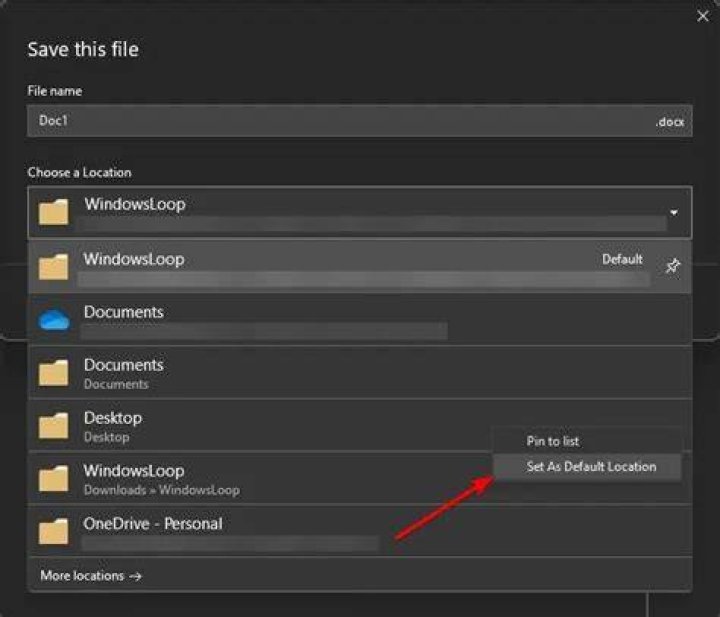Click the OneDrive - Personal folder icon
The height and width of the screenshot is (617, 720).
[54, 531]
